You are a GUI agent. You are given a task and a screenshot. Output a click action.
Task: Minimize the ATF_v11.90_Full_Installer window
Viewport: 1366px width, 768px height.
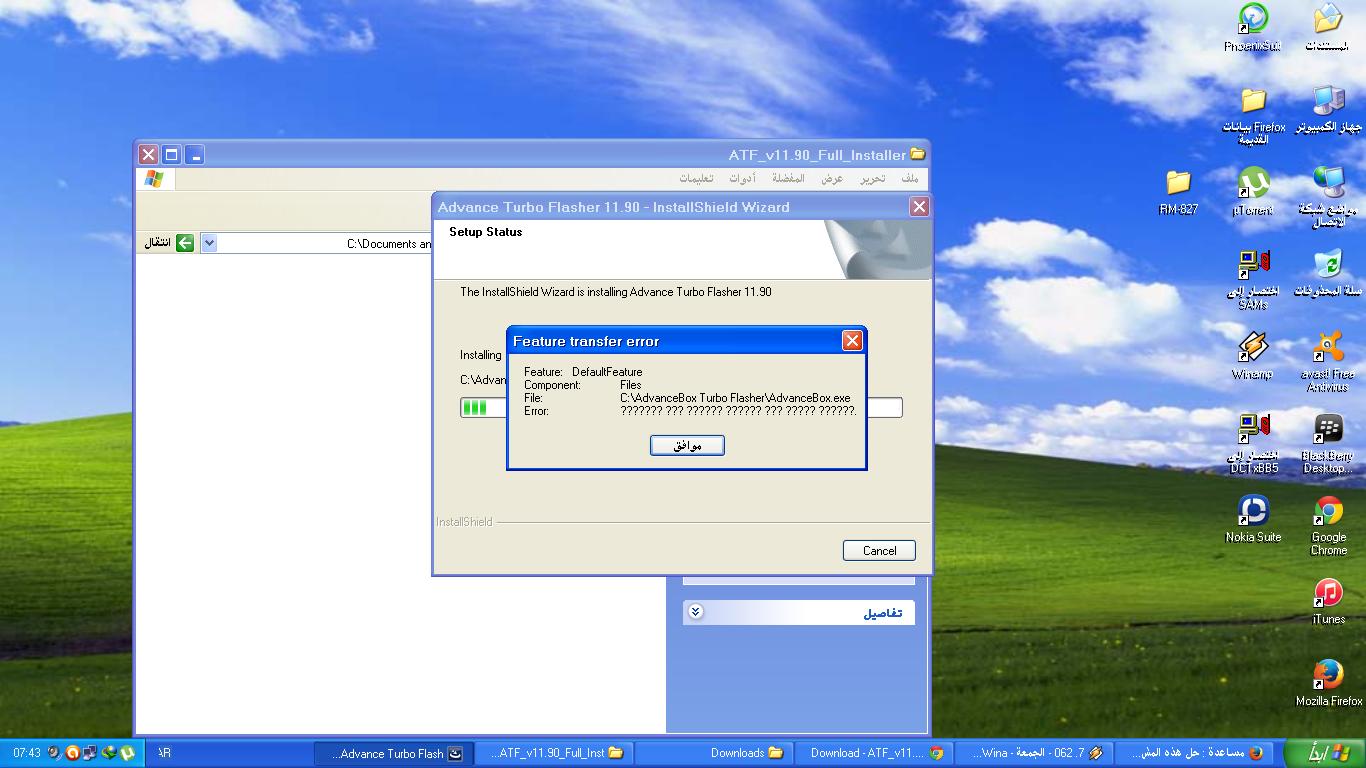[195, 154]
